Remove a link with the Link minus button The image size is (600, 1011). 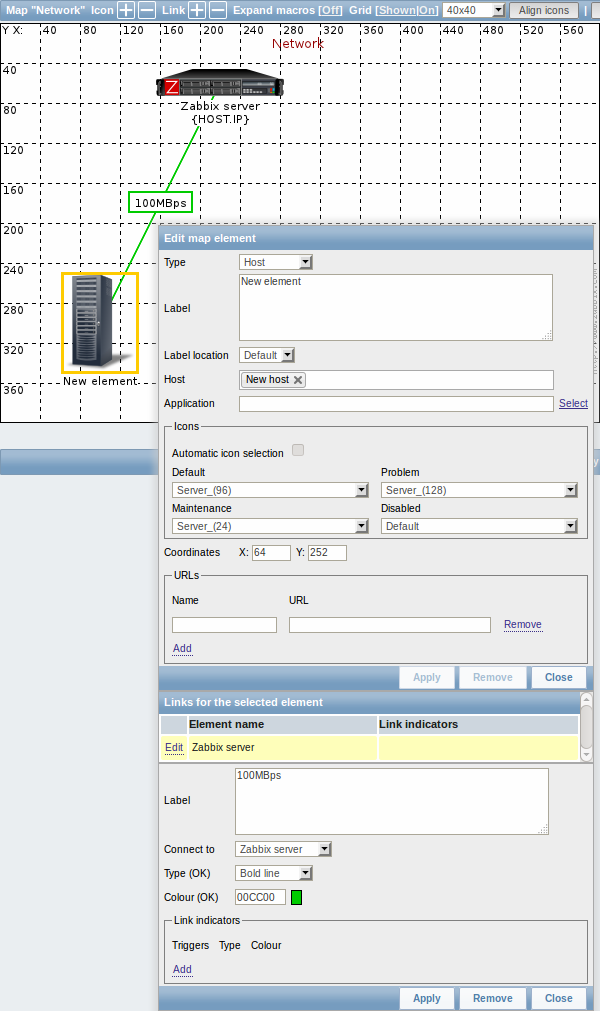tap(218, 10)
